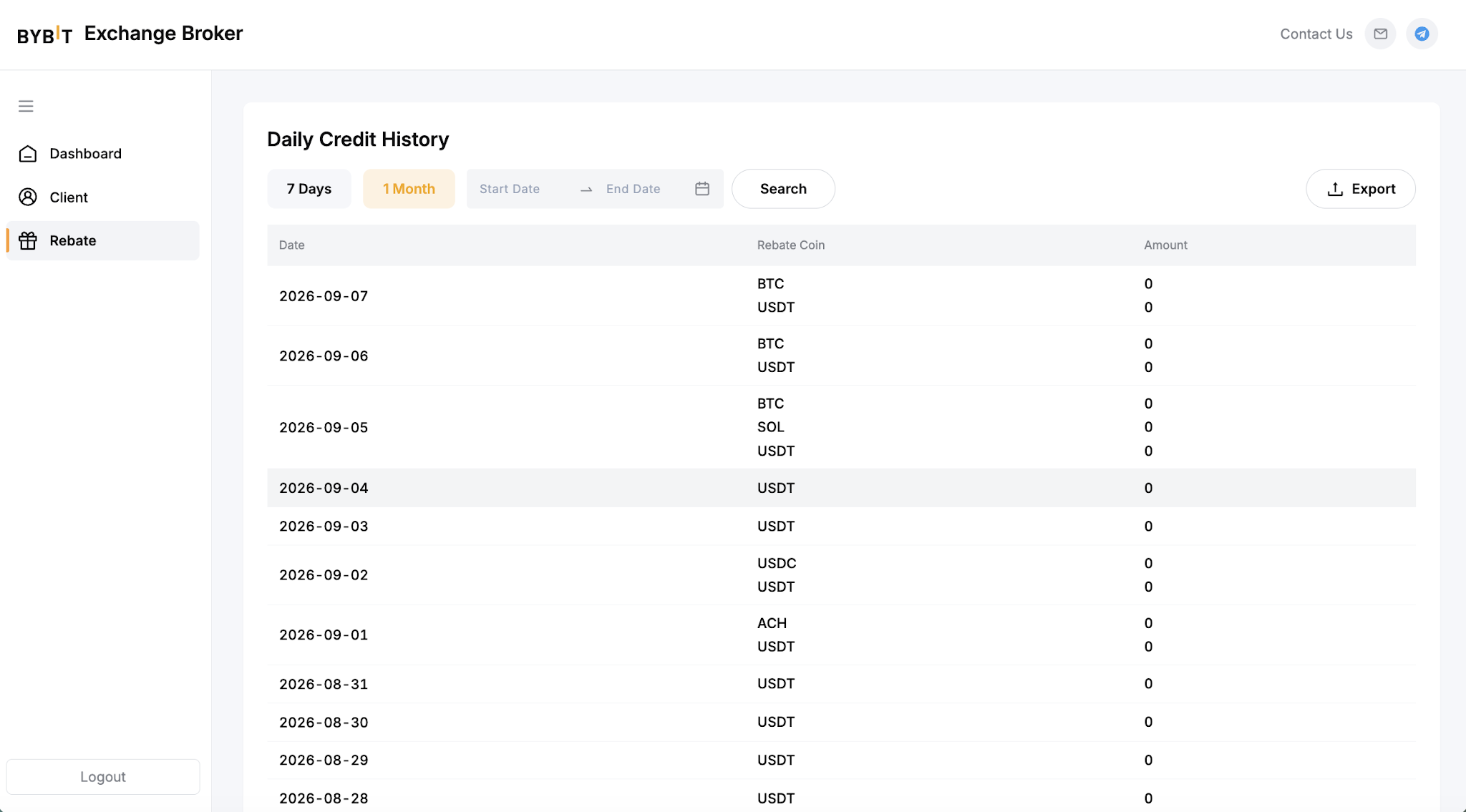Click the Search button
The width and height of the screenshot is (1466, 812).
(x=783, y=189)
